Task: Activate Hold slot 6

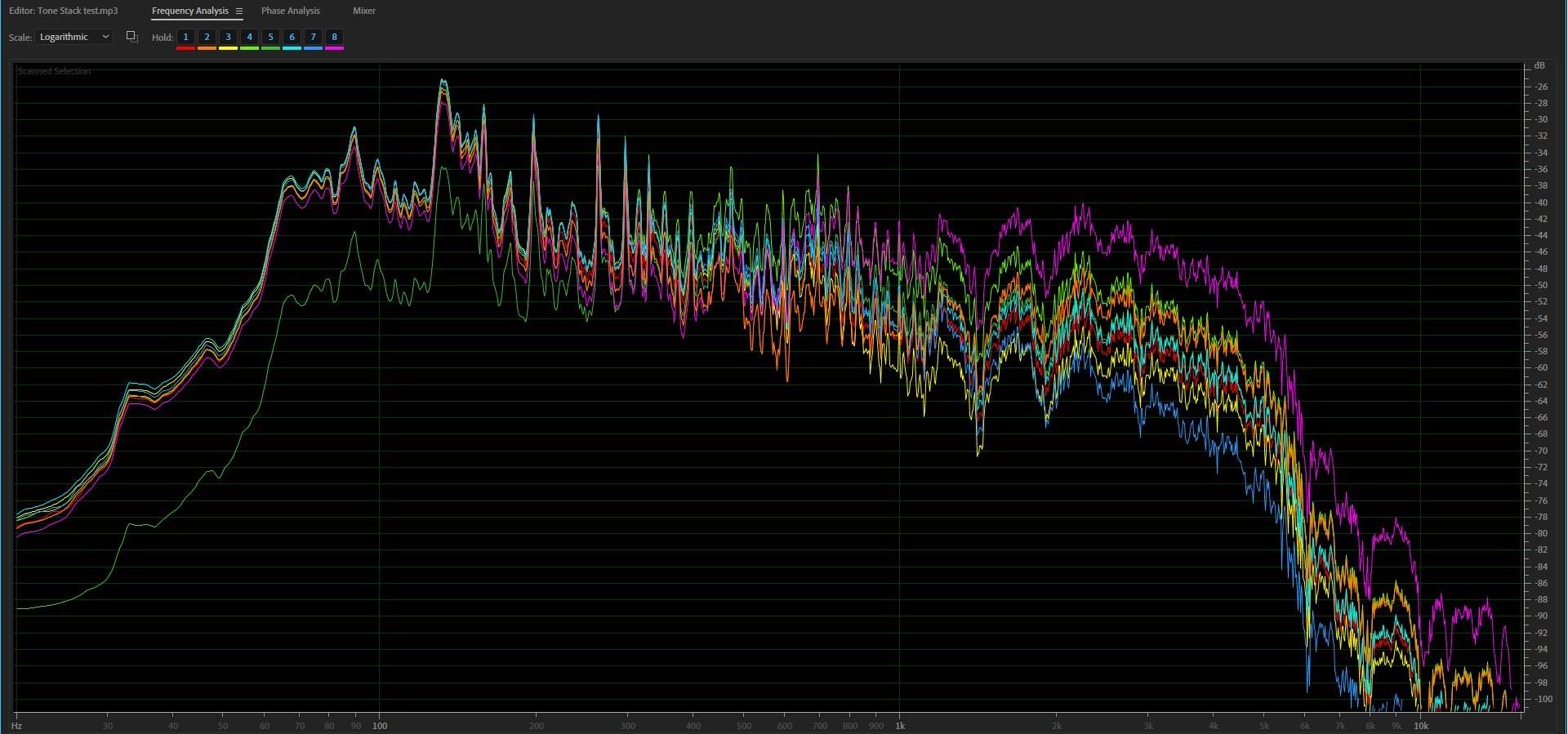Action: 292,37
